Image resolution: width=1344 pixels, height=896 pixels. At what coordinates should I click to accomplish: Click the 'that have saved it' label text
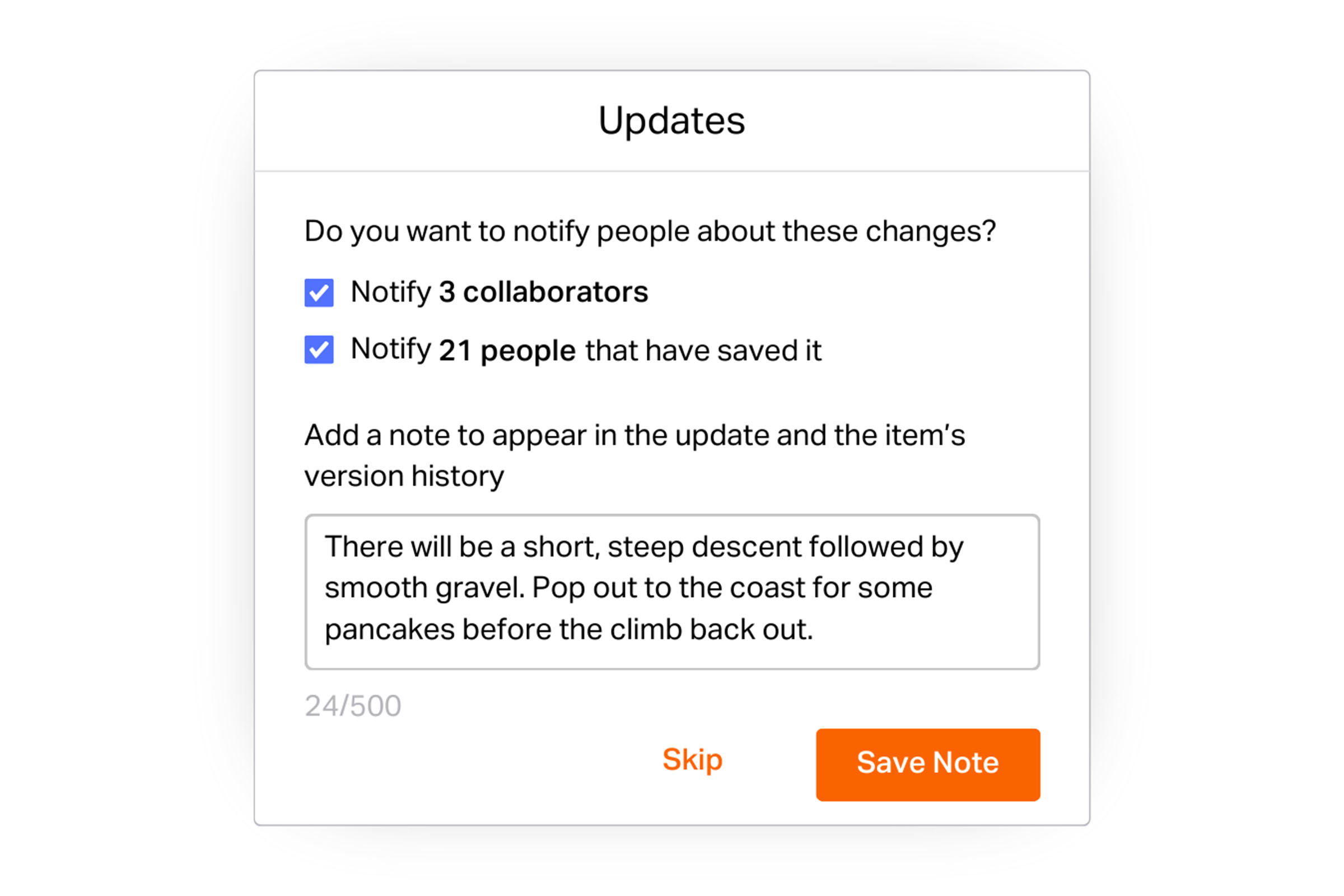point(703,349)
